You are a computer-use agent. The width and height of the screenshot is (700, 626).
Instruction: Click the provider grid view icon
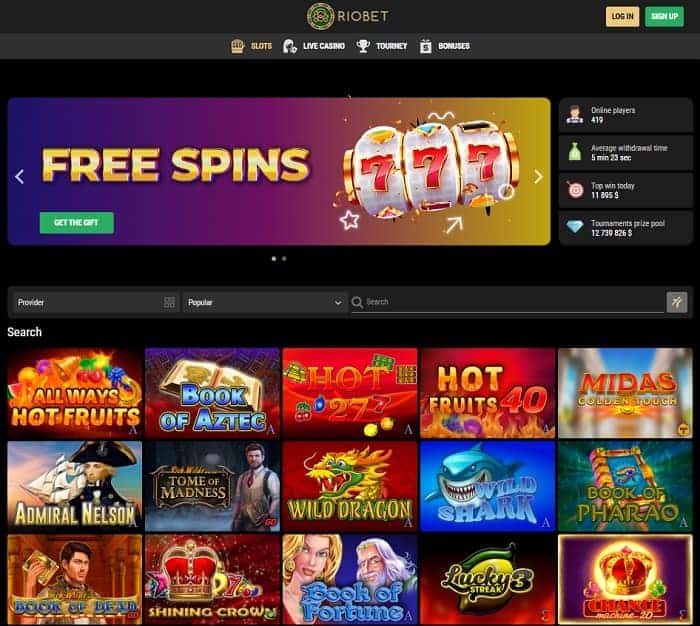click(169, 302)
